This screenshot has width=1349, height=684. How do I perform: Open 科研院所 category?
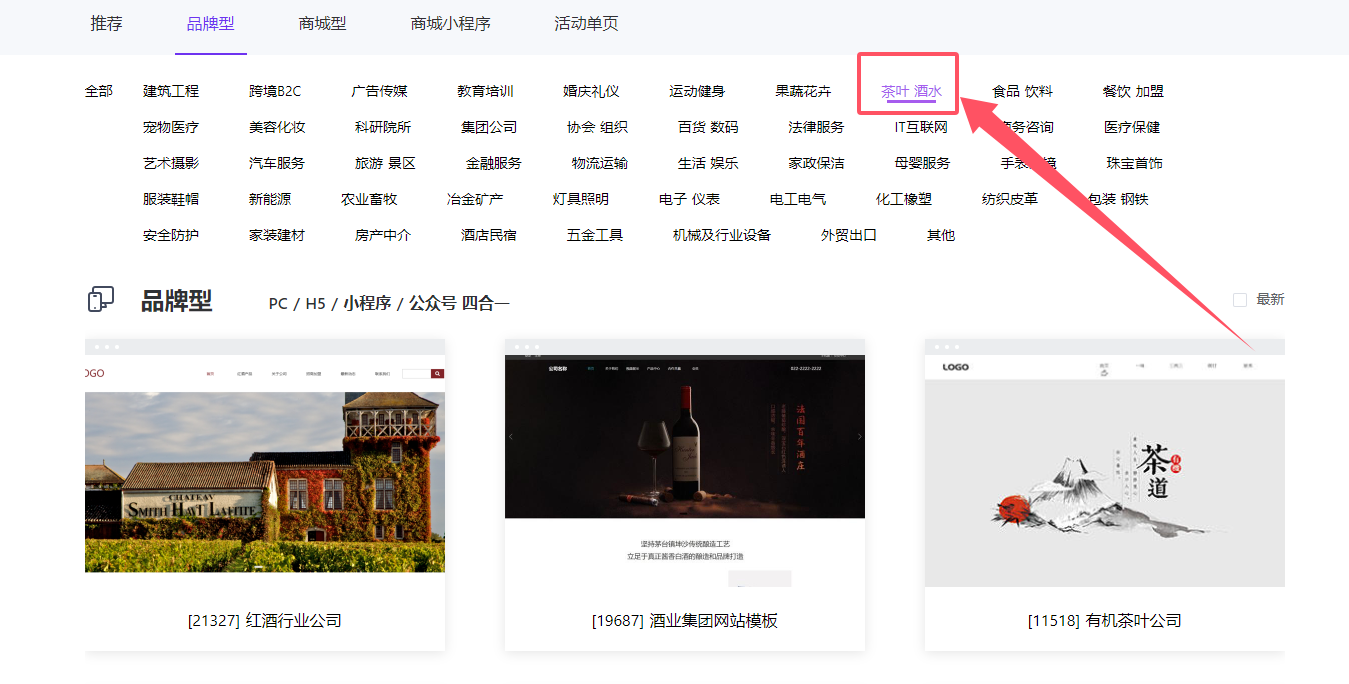pyautogui.click(x=383, y=127)
